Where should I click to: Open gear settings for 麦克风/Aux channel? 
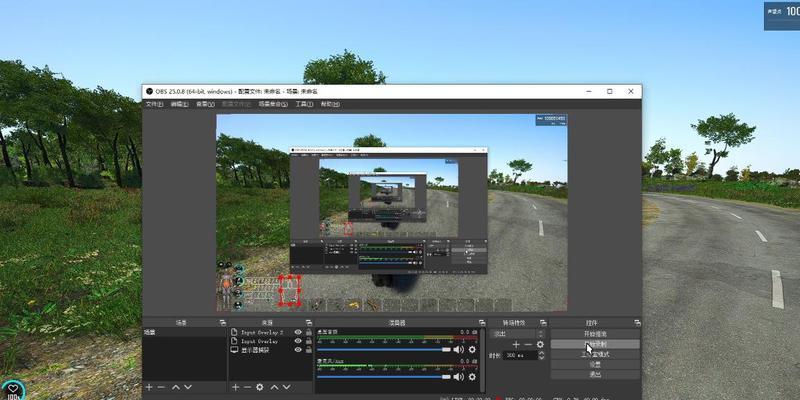click(x=472, y=377)
